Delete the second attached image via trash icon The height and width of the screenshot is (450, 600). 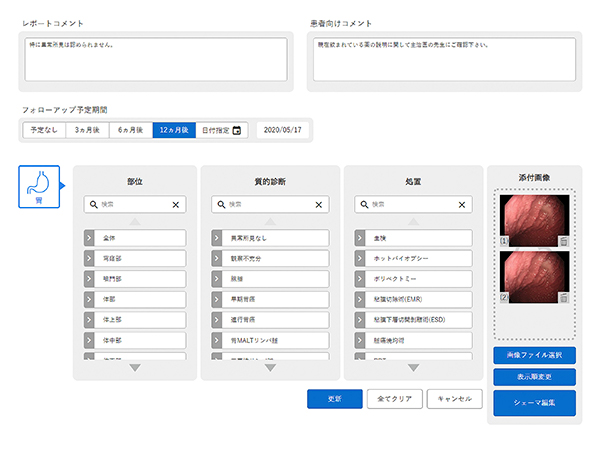tap(564, 297)
